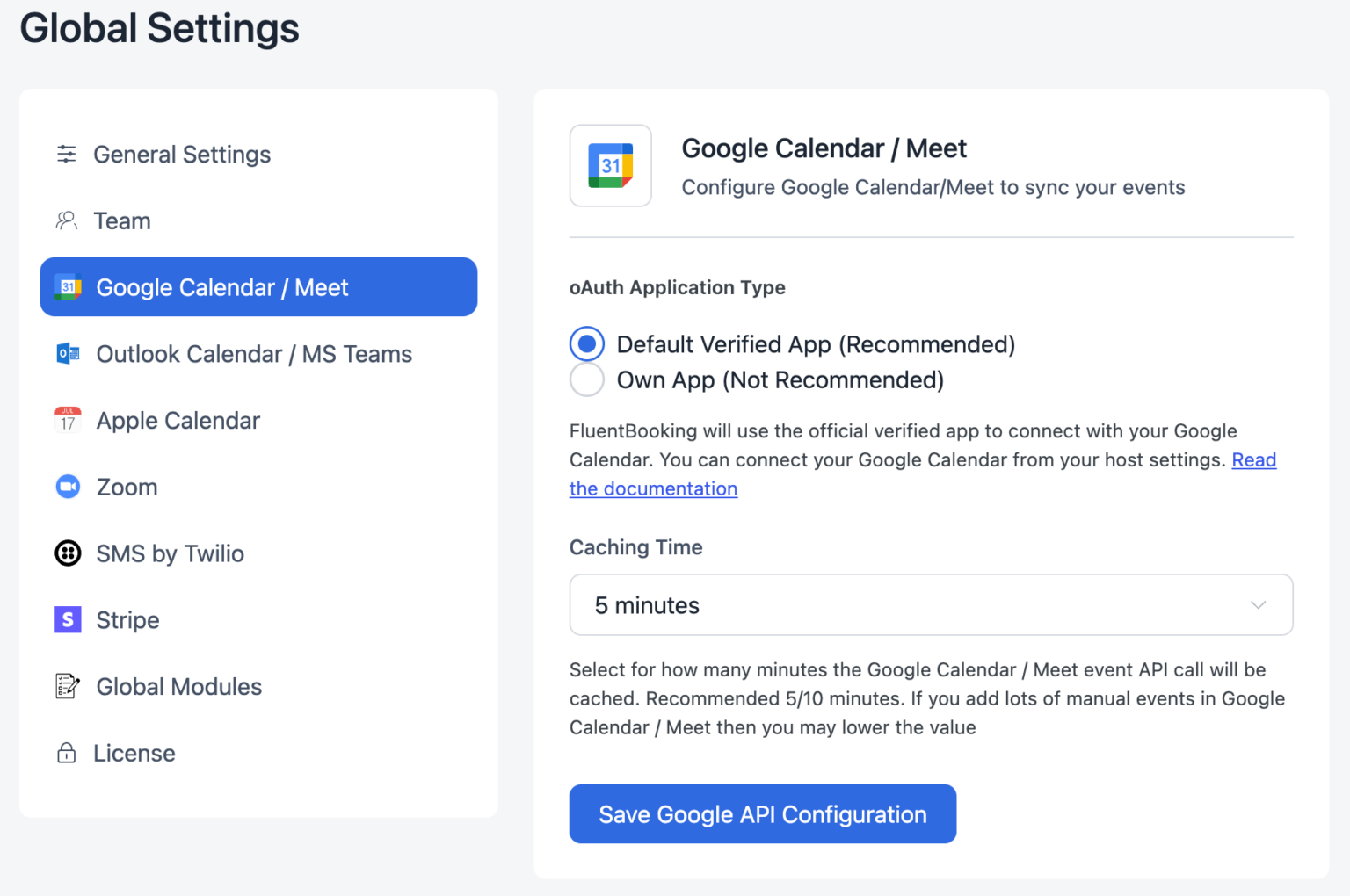Click the Google Calendar icon in sidebar
This screenshot has height=896, width=1350.
click(67, 287)
